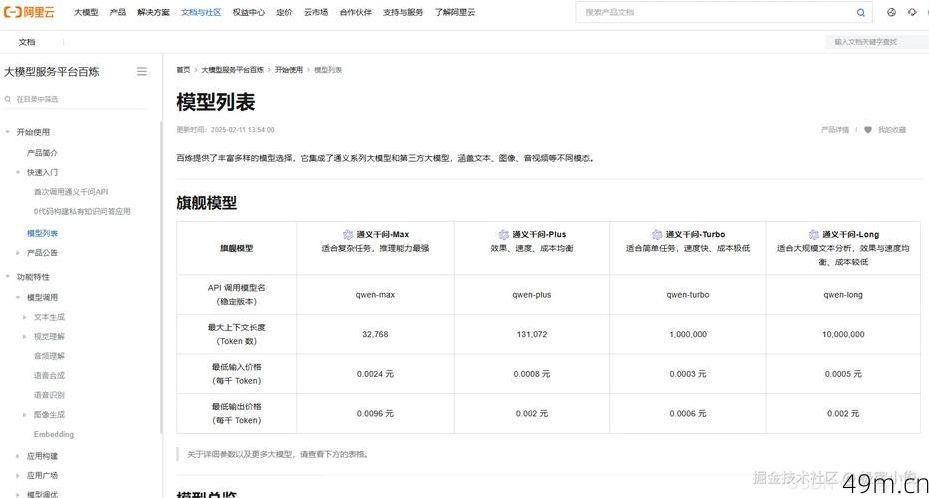Expand the 产品公告 tree item
Viewport: 929px width, 498px height.
coord(18,253)
